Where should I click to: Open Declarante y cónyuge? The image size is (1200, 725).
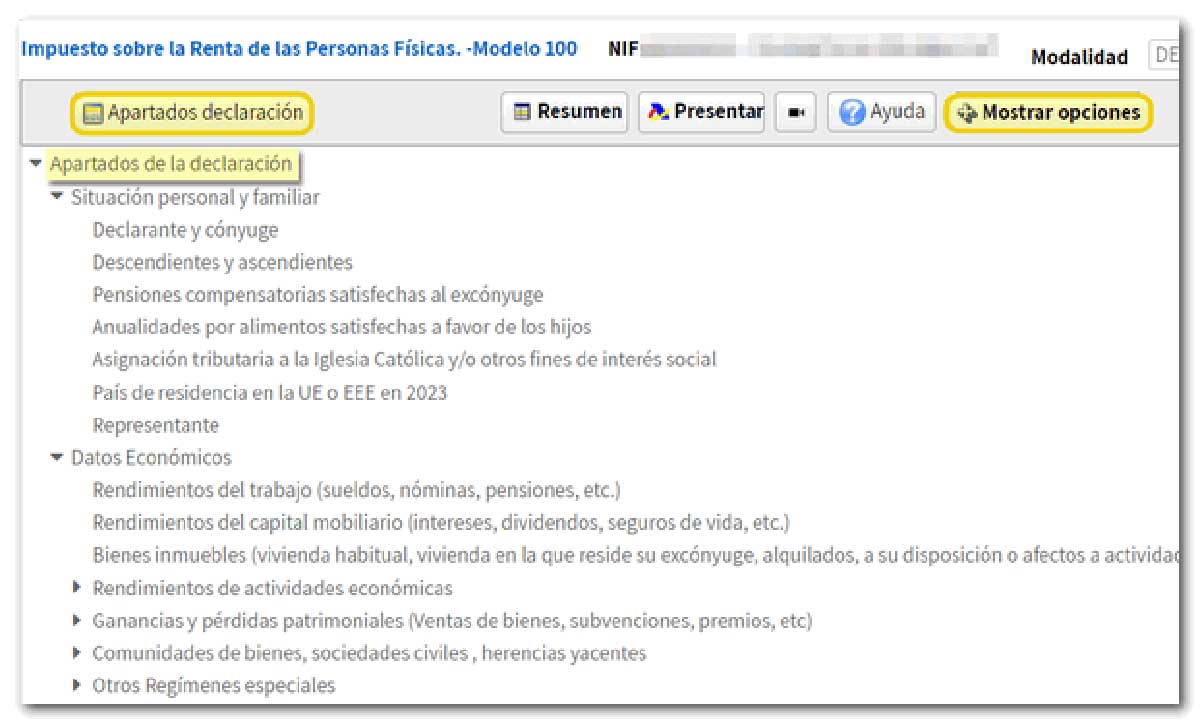coord(185,229)
